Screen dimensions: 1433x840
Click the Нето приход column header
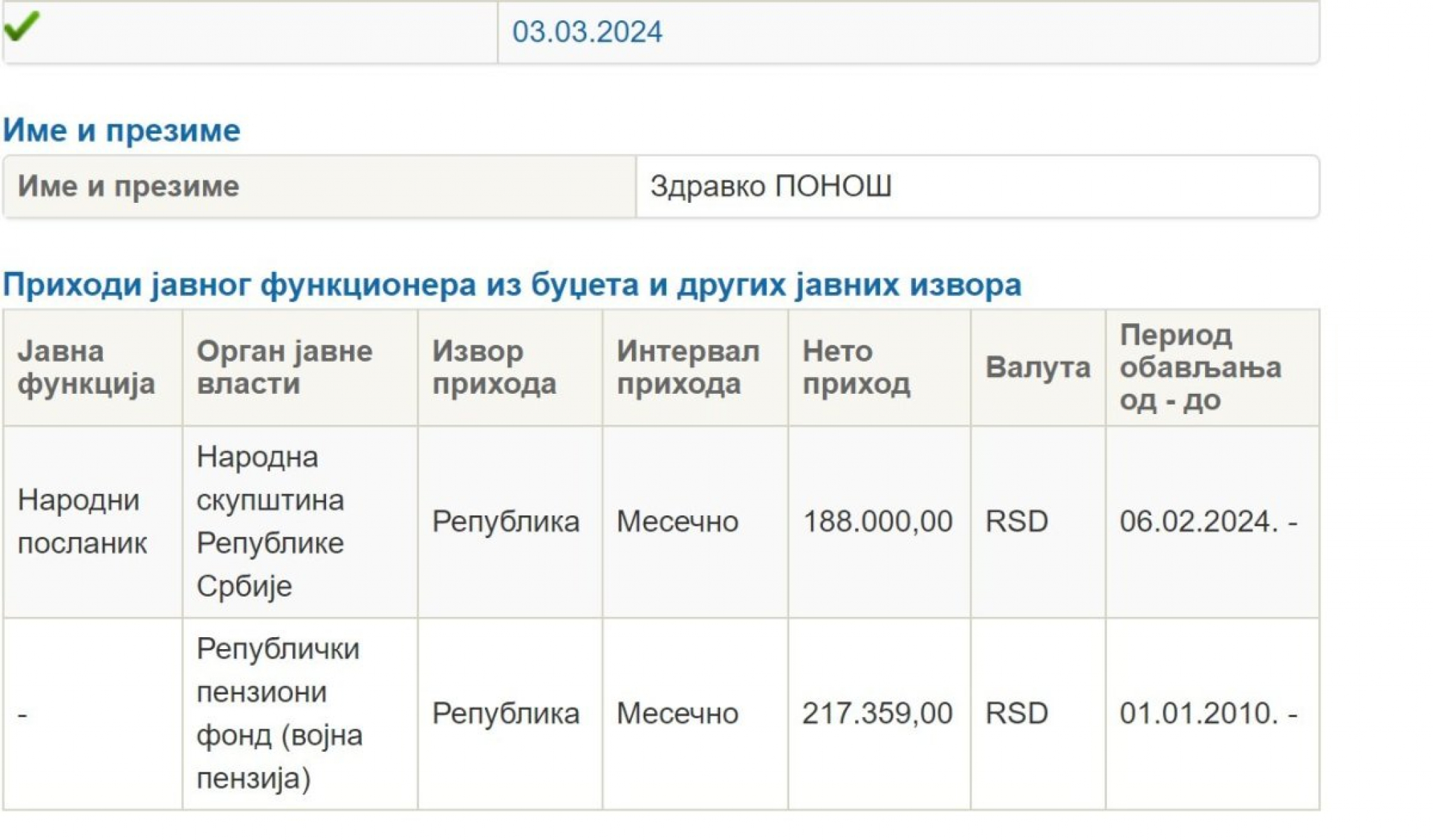coord(856,367)
